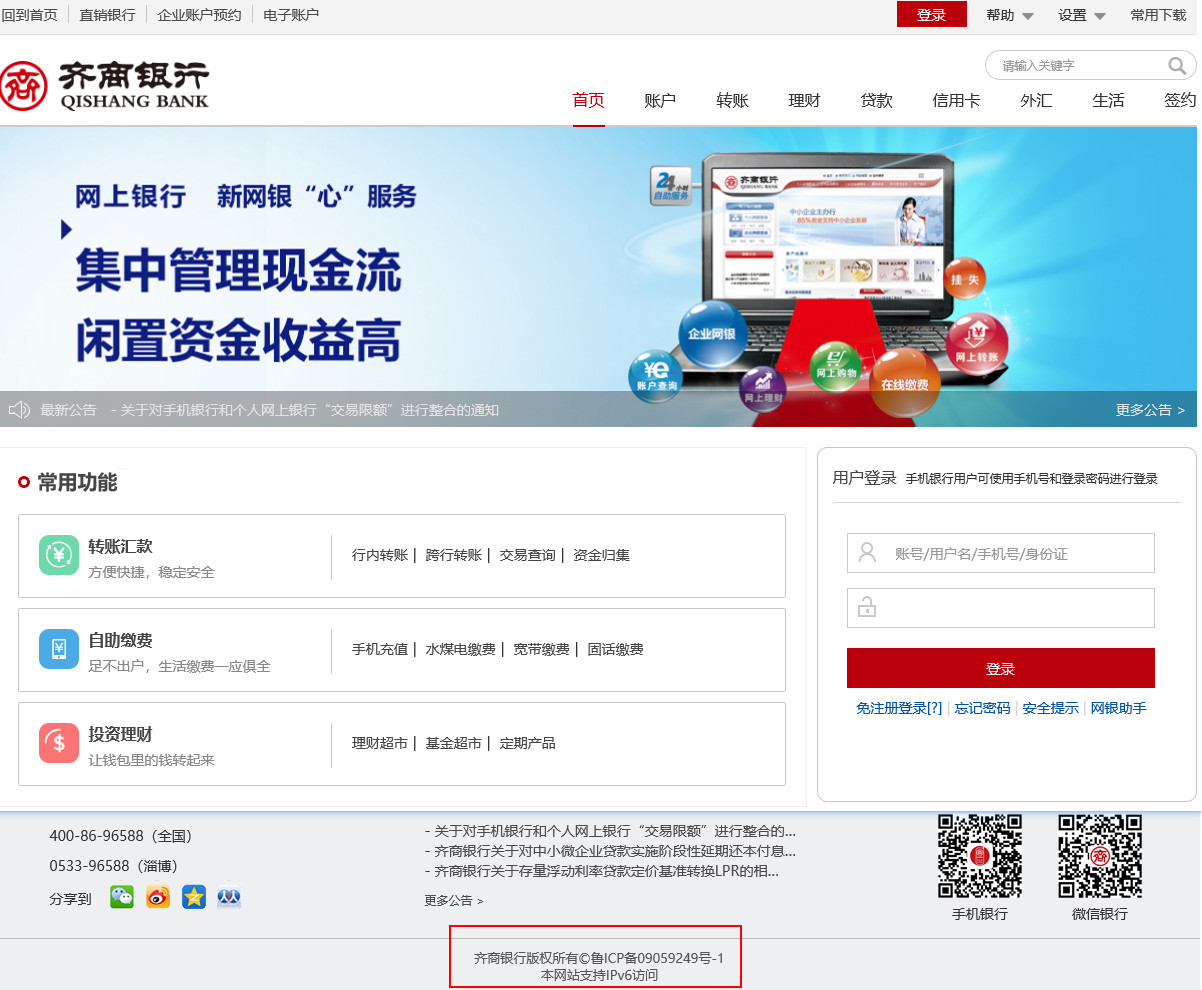Image resolution: width=1202 pixels, height=990 pixels.
Task: Click the 挂失 bubble on banner
Action: click(x=964, y=279)
